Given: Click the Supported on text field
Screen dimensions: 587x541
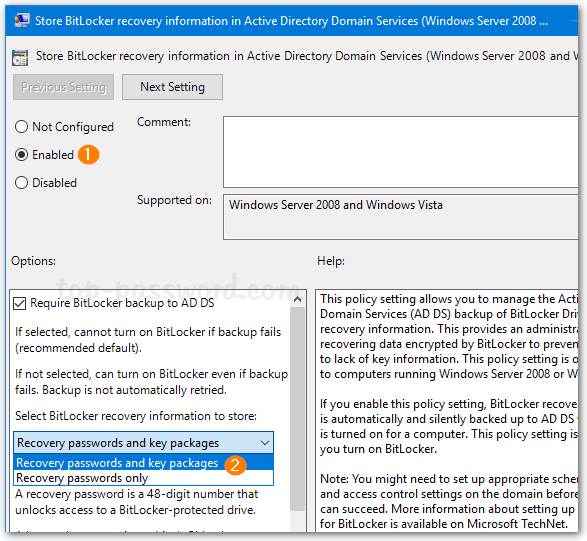Looking at the screenshot, I should tap(401, 217).
